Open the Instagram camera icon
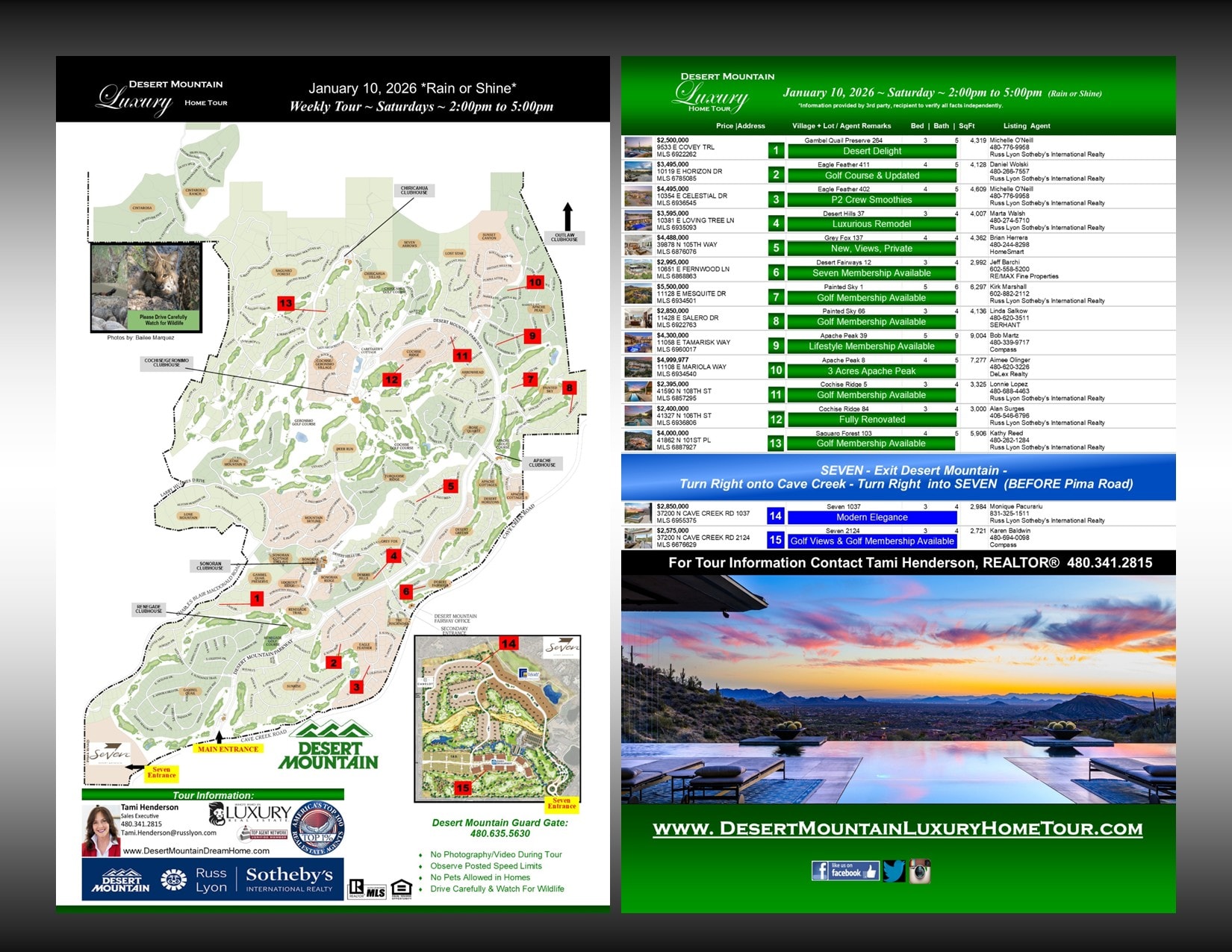Image resolution: width=1232 pixels, height=952 pixels. tap(920, 871)
